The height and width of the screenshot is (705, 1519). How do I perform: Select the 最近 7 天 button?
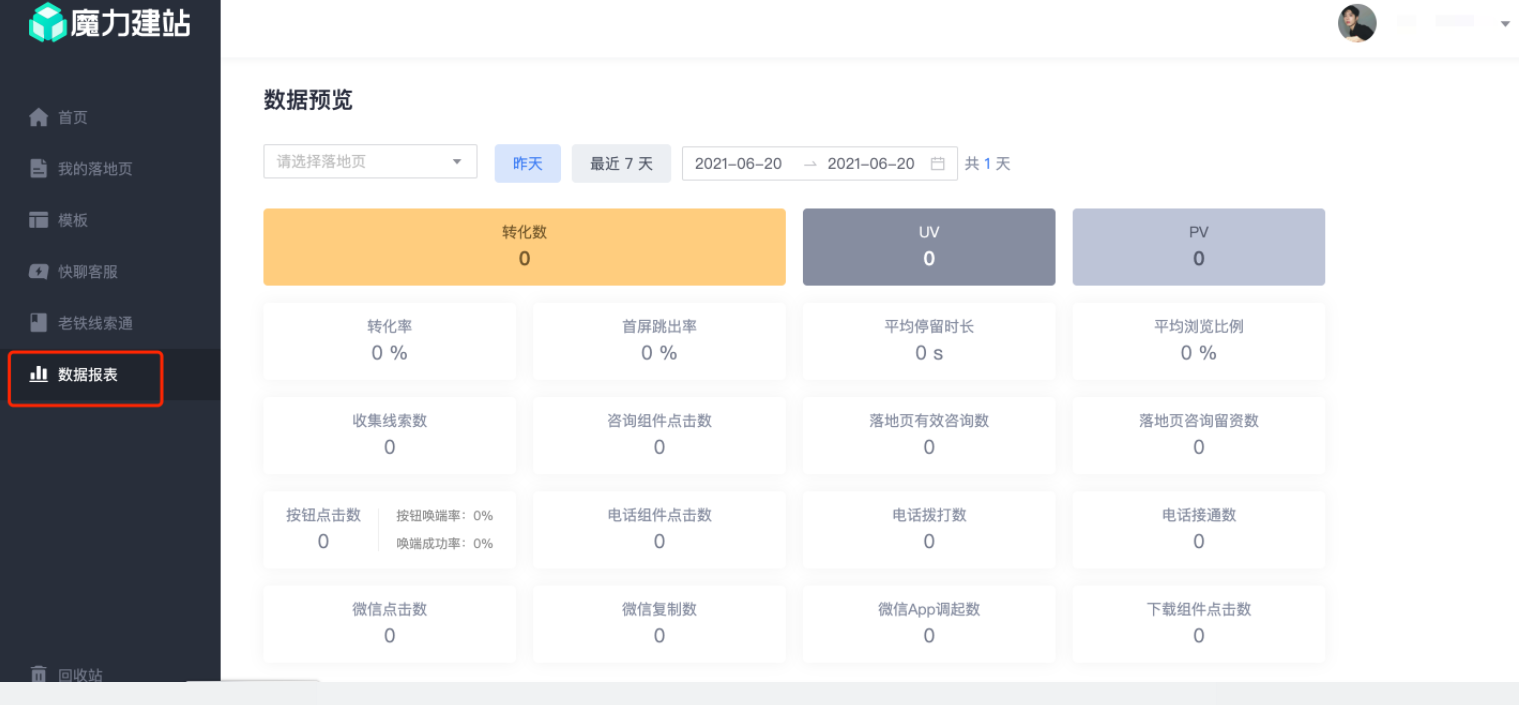(x=621, y=163)
